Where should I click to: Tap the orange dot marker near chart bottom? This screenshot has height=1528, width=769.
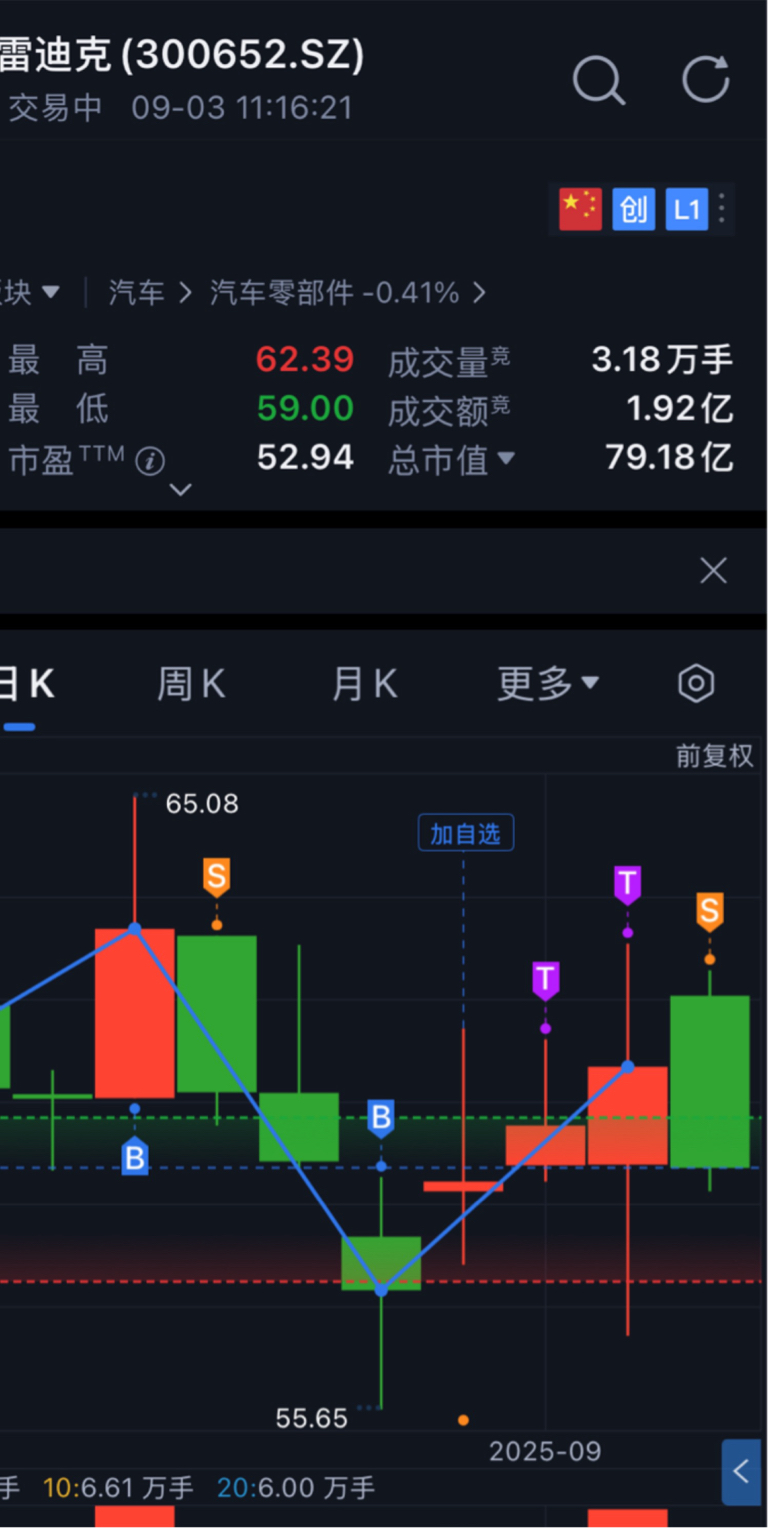coord(463,1420)
